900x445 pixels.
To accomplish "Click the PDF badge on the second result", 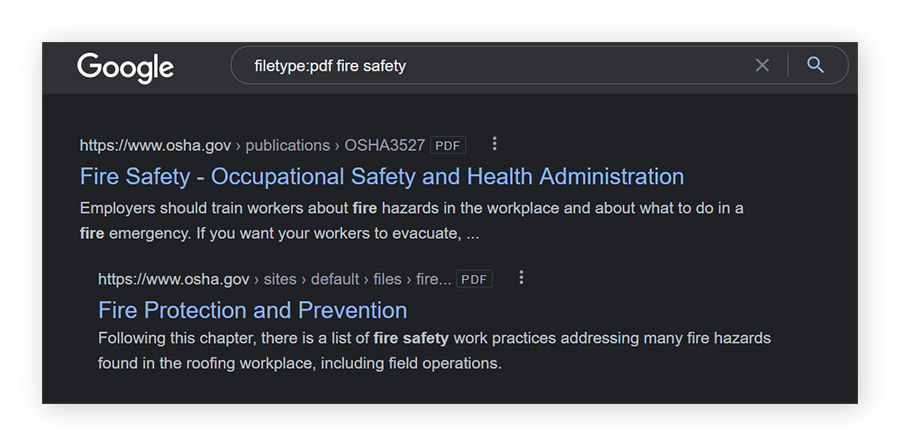I will (x=474, y=280).
